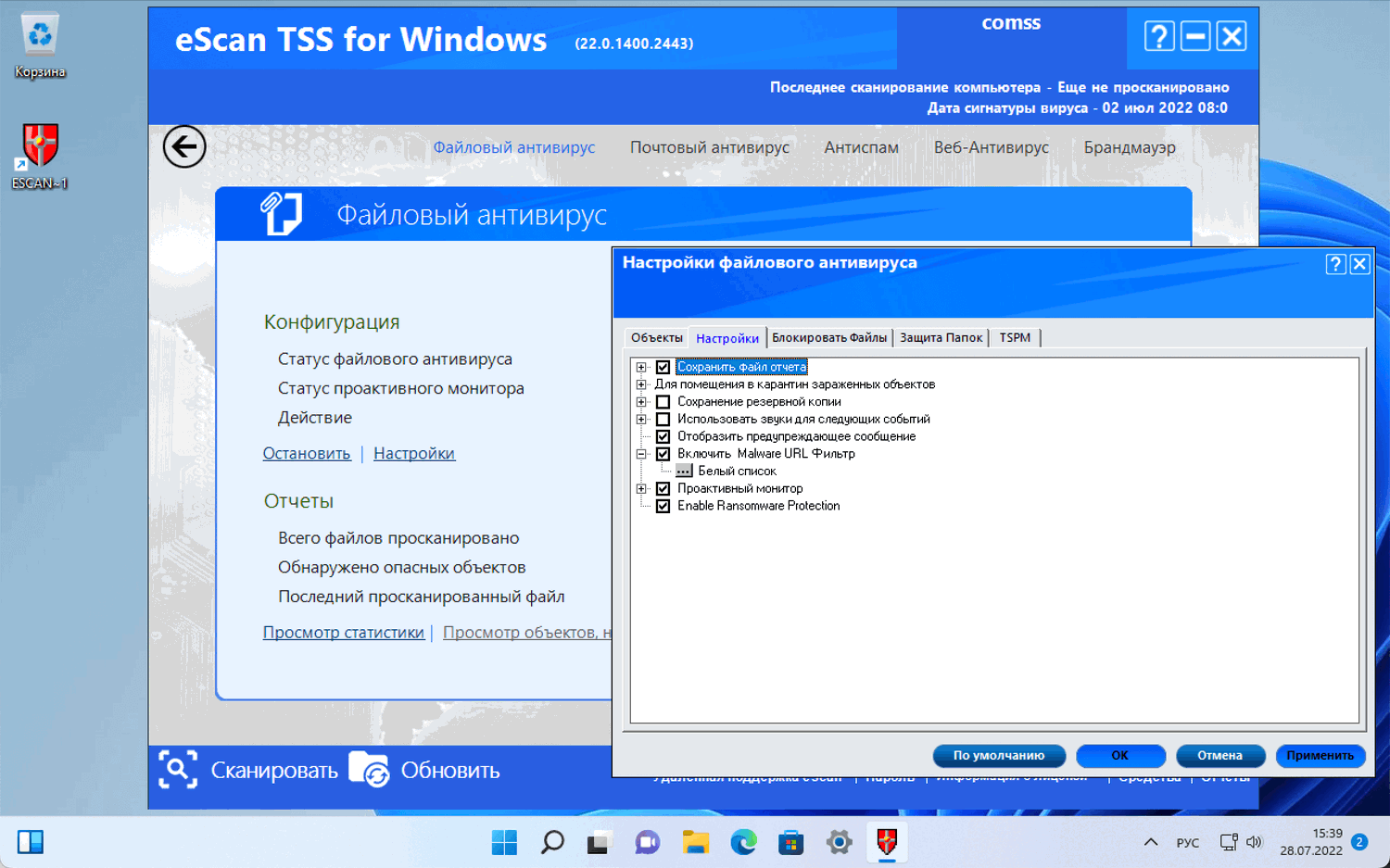Click the ellipsis button beside Белый список
Screen dimensions: 1390x868
[684, 471]
